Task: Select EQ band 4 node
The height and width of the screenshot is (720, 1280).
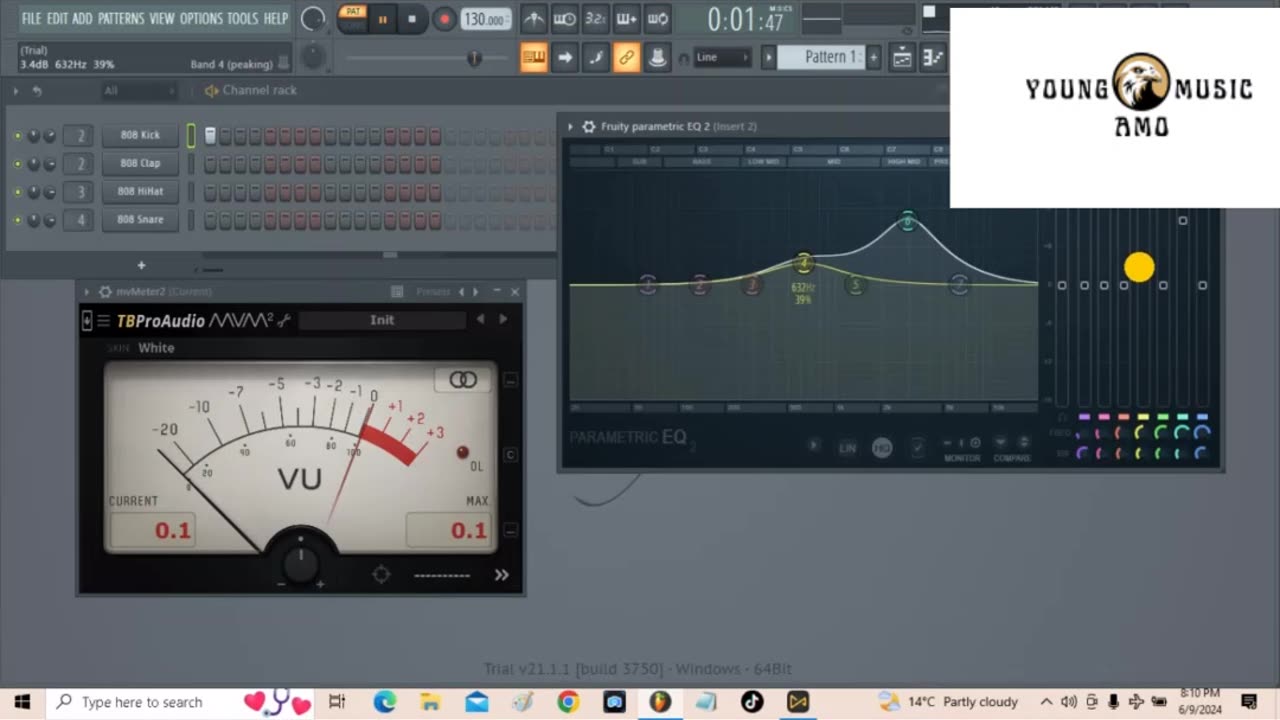Action: click(x=804, y=263)
